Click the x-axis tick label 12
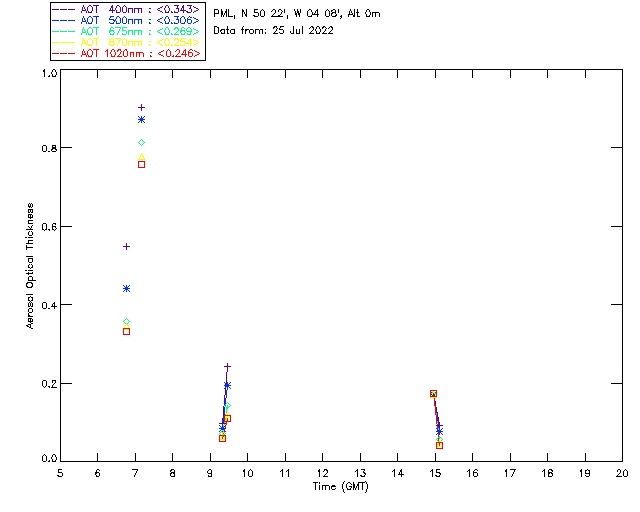 [x=322, y=473]
